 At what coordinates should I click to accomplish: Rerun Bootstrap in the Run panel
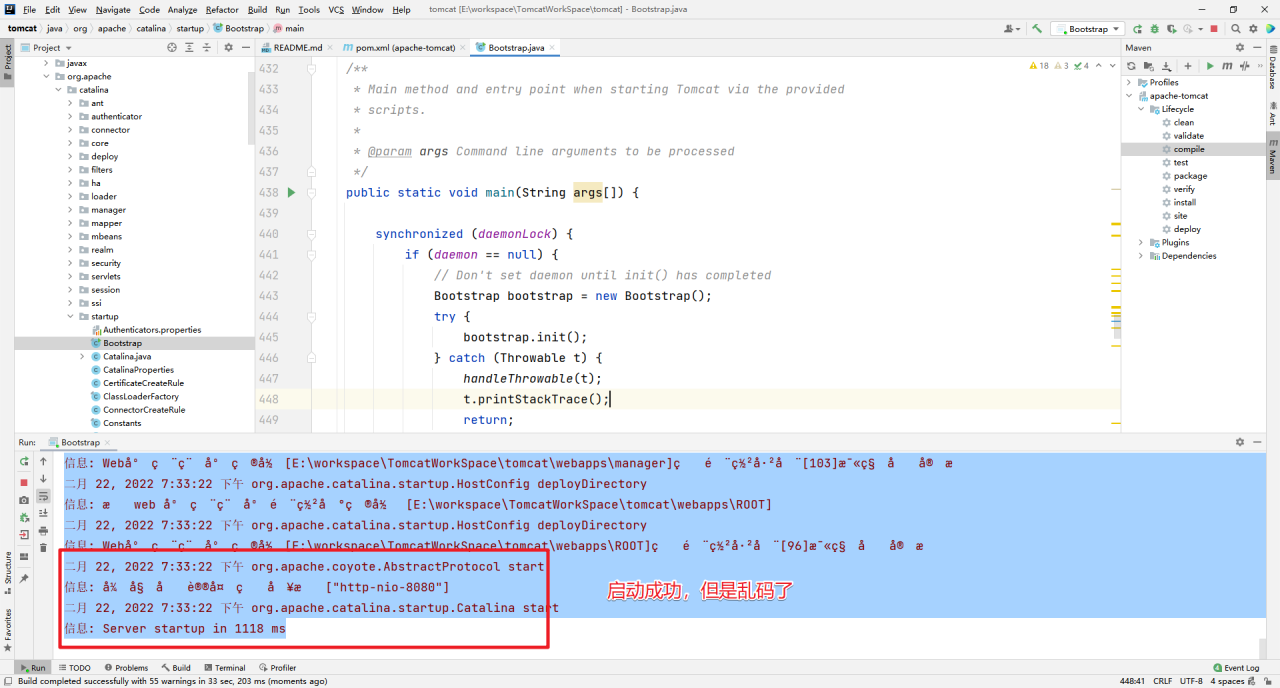click(24, 462)
